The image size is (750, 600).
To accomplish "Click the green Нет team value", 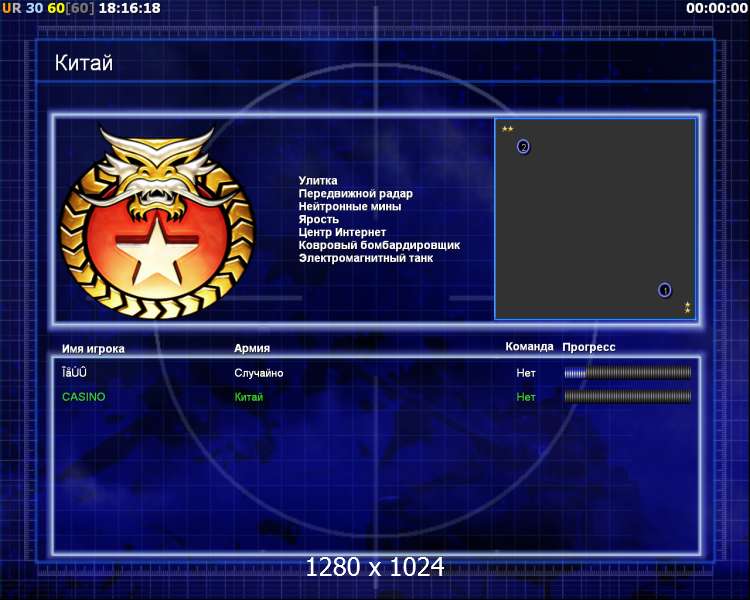I will click(526, 397).
